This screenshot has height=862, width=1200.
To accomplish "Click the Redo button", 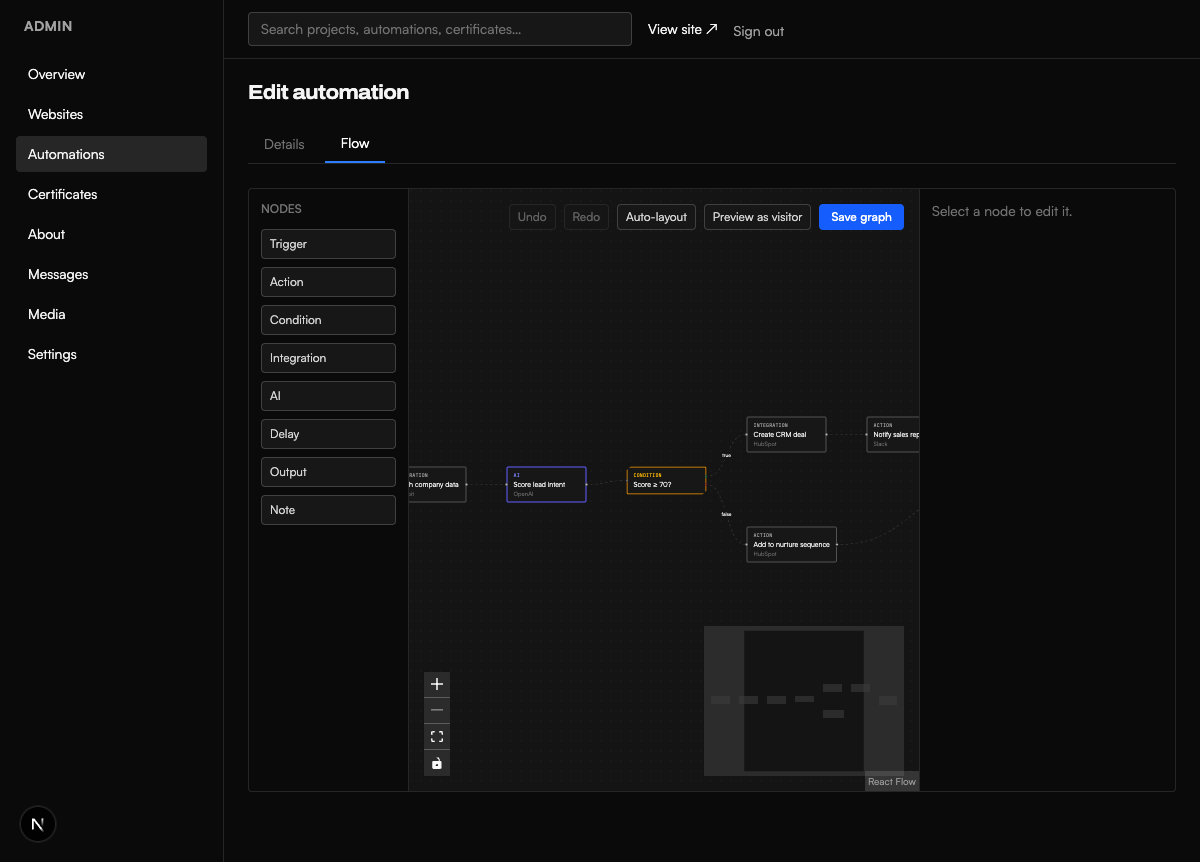I will pos(586,217).
